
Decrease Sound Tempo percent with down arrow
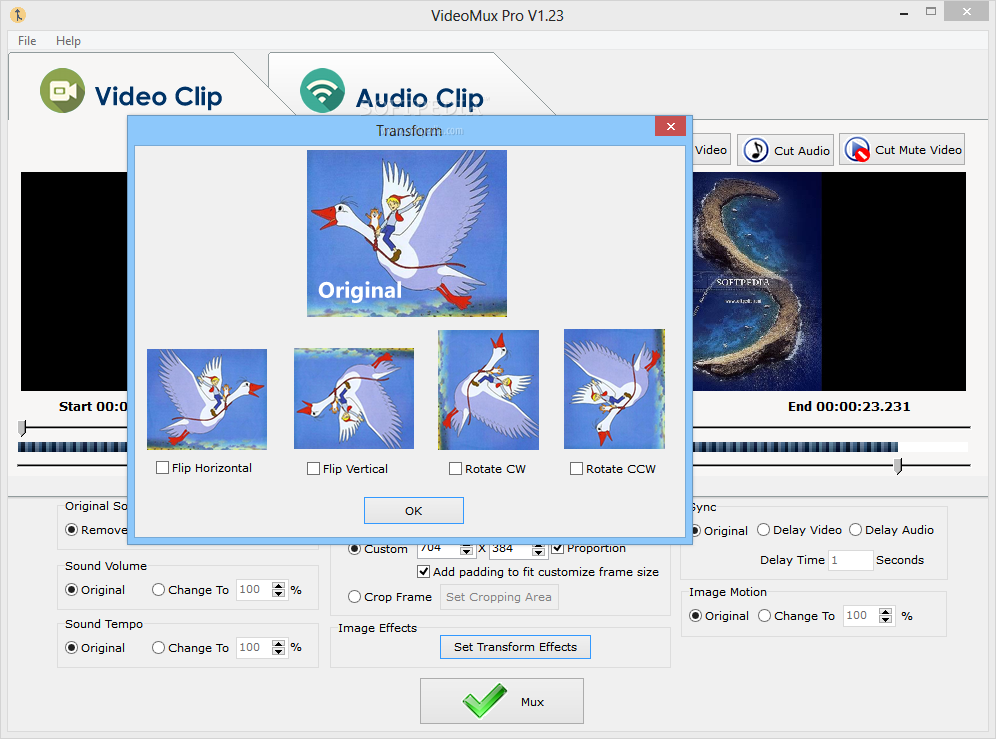pos(278,651)
